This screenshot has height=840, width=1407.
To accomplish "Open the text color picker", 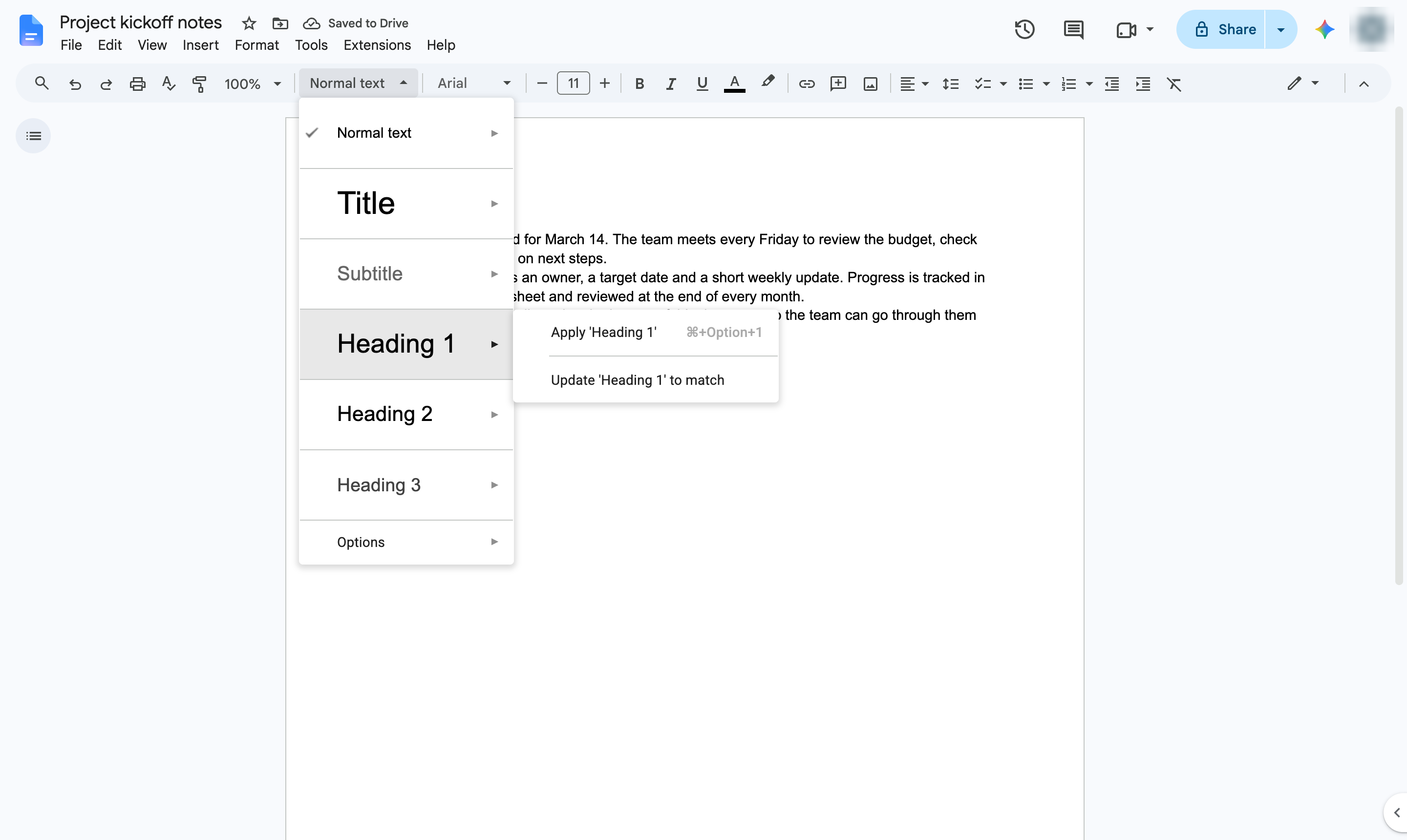I will [x=734, y=84].
